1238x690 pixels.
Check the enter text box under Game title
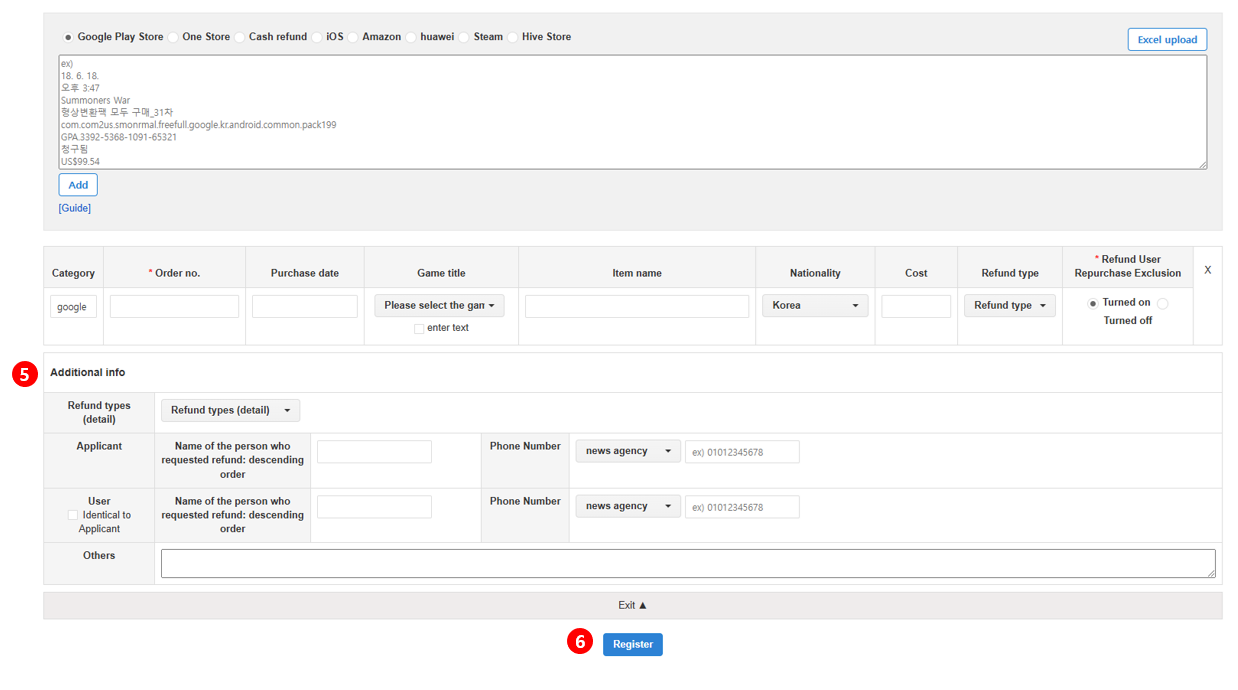[419, 328]
